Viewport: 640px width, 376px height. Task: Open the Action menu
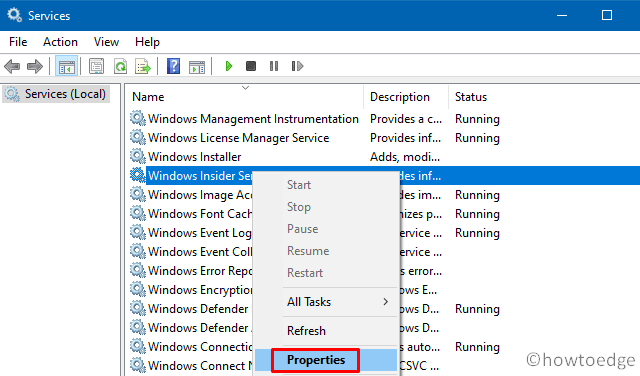60,42
